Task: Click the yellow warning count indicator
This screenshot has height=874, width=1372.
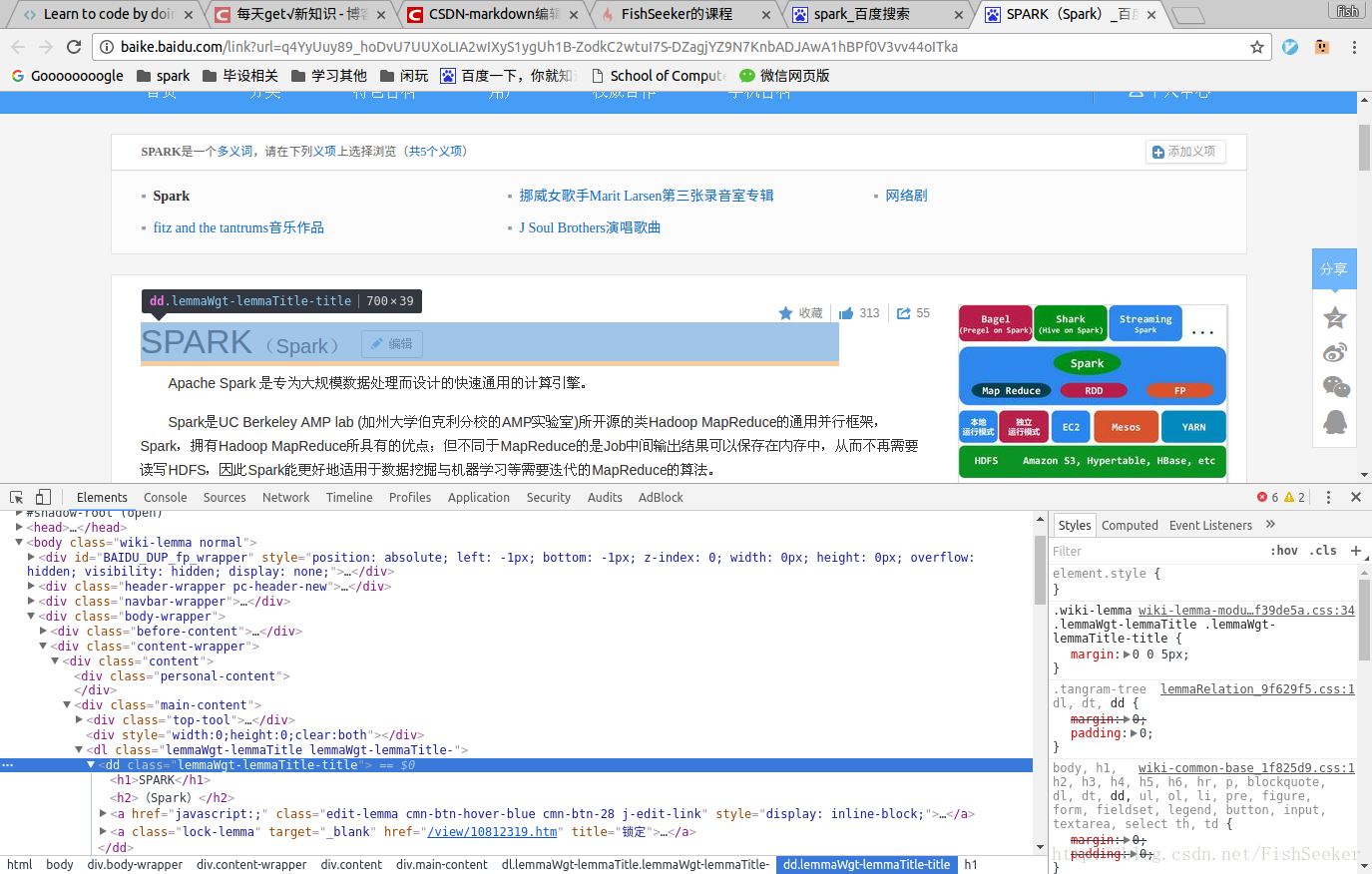Action: click(x=1294, y=497)
